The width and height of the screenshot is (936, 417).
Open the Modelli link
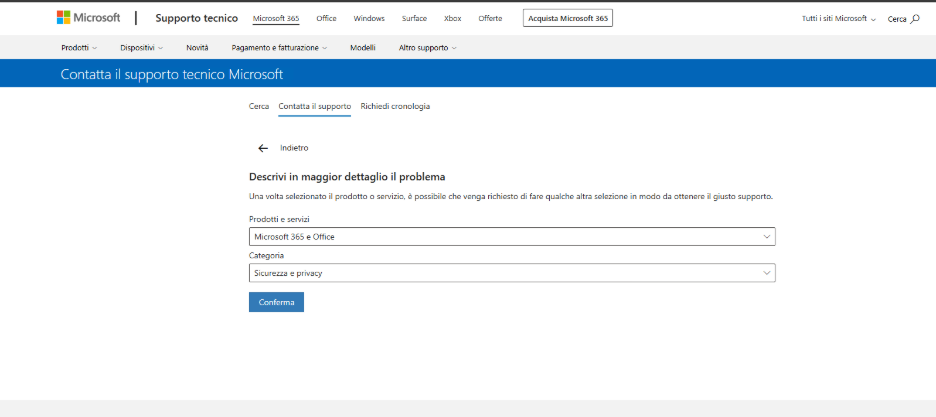pos(362,48)
